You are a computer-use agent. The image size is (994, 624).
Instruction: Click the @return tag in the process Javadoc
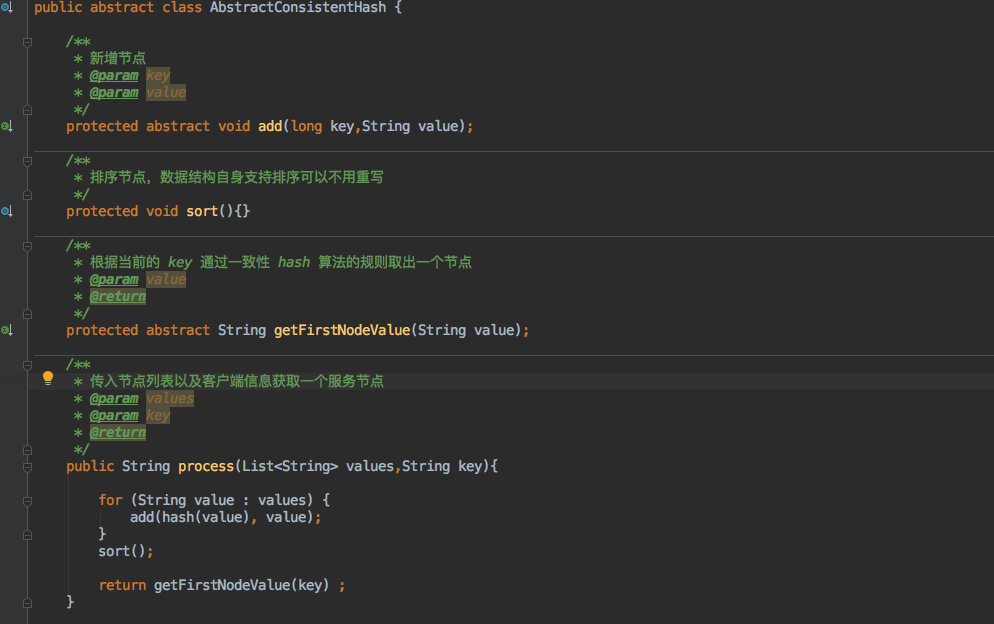click(x=117, y=432)
